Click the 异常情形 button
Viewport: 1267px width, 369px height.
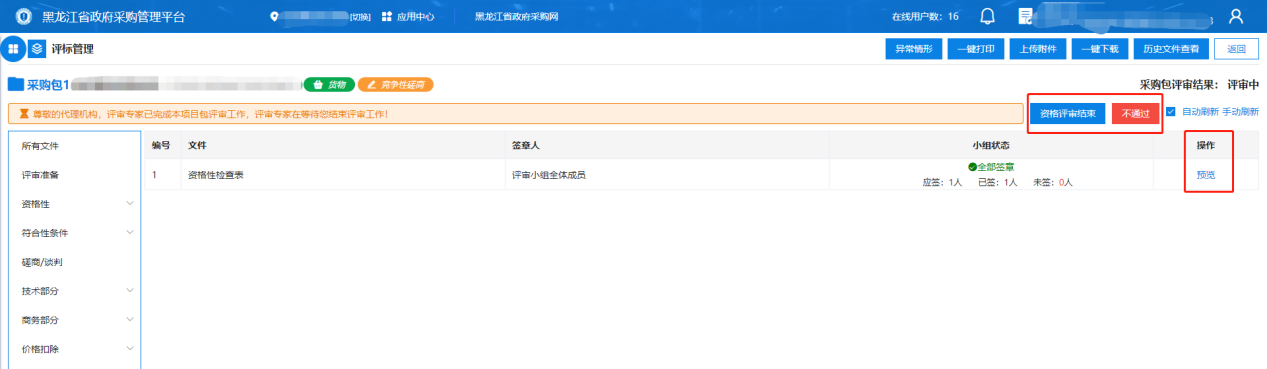coord(914,49)
